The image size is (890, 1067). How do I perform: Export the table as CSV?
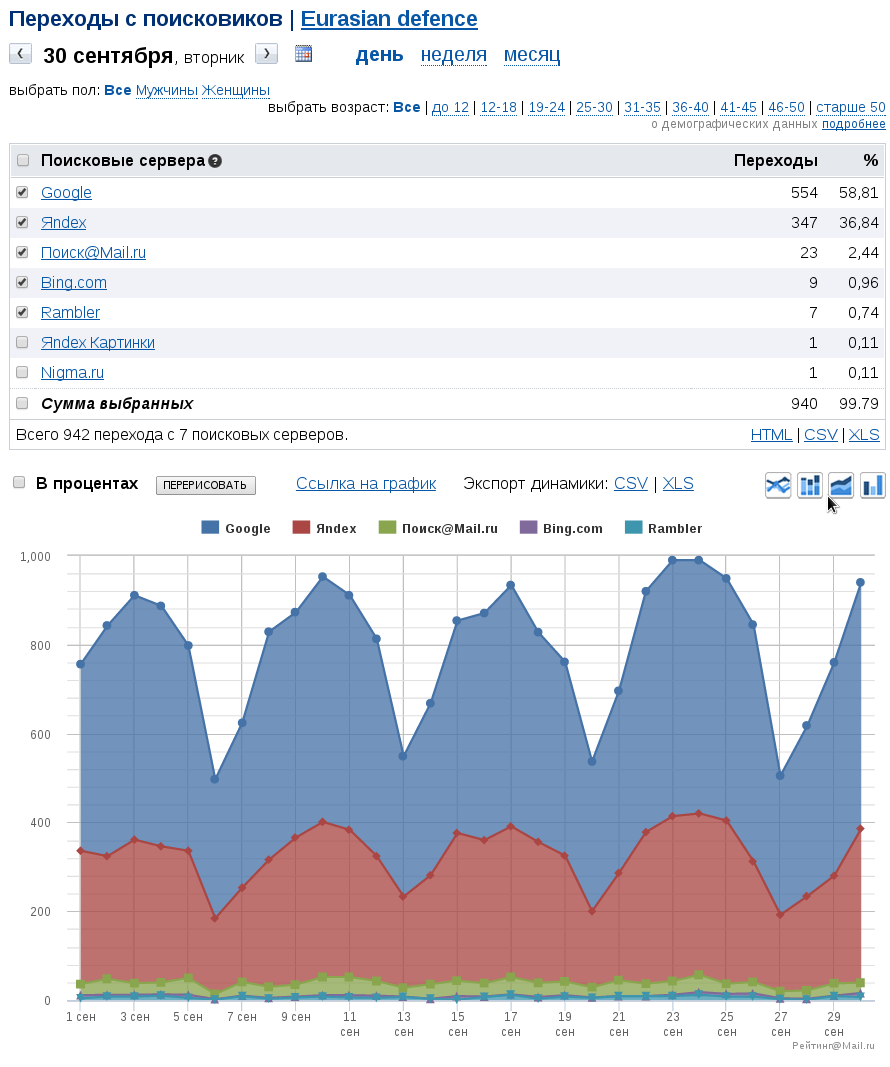(821, 435)
